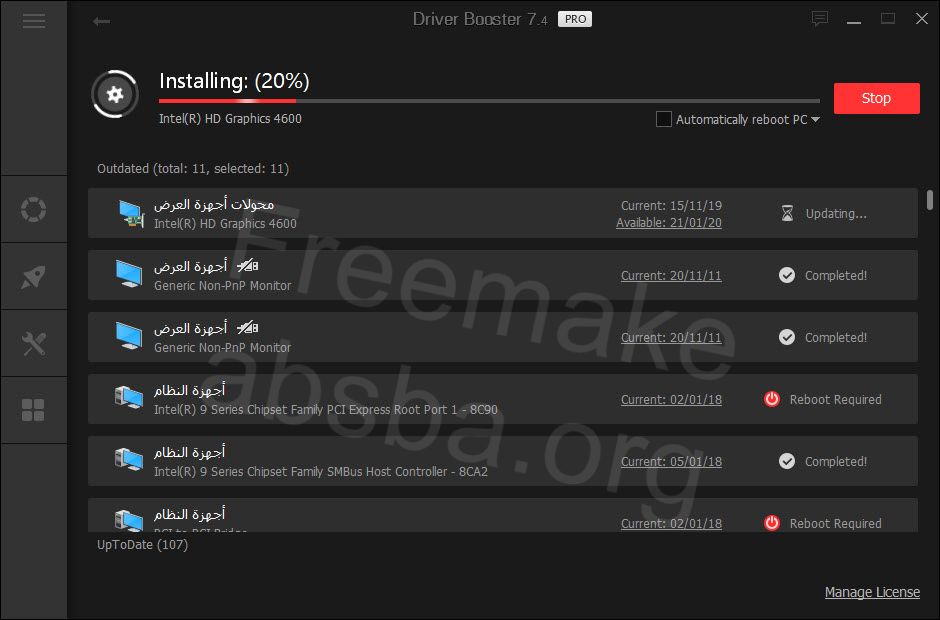Expand the Outdated (total: 11) section header
Viewport: 940px width, 620px height.
pos(193,168)
